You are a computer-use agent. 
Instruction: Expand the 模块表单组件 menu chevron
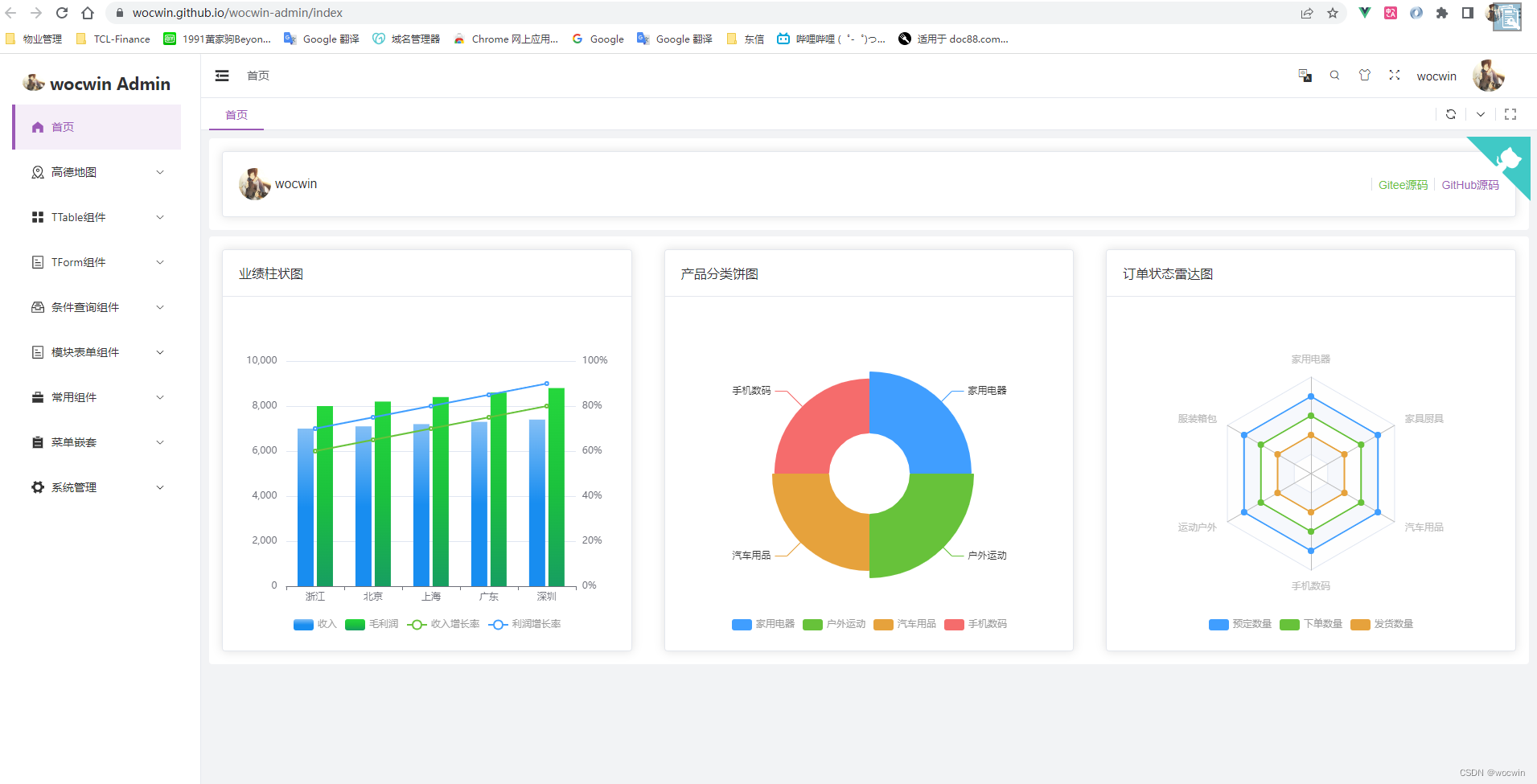tap(160, 352)
